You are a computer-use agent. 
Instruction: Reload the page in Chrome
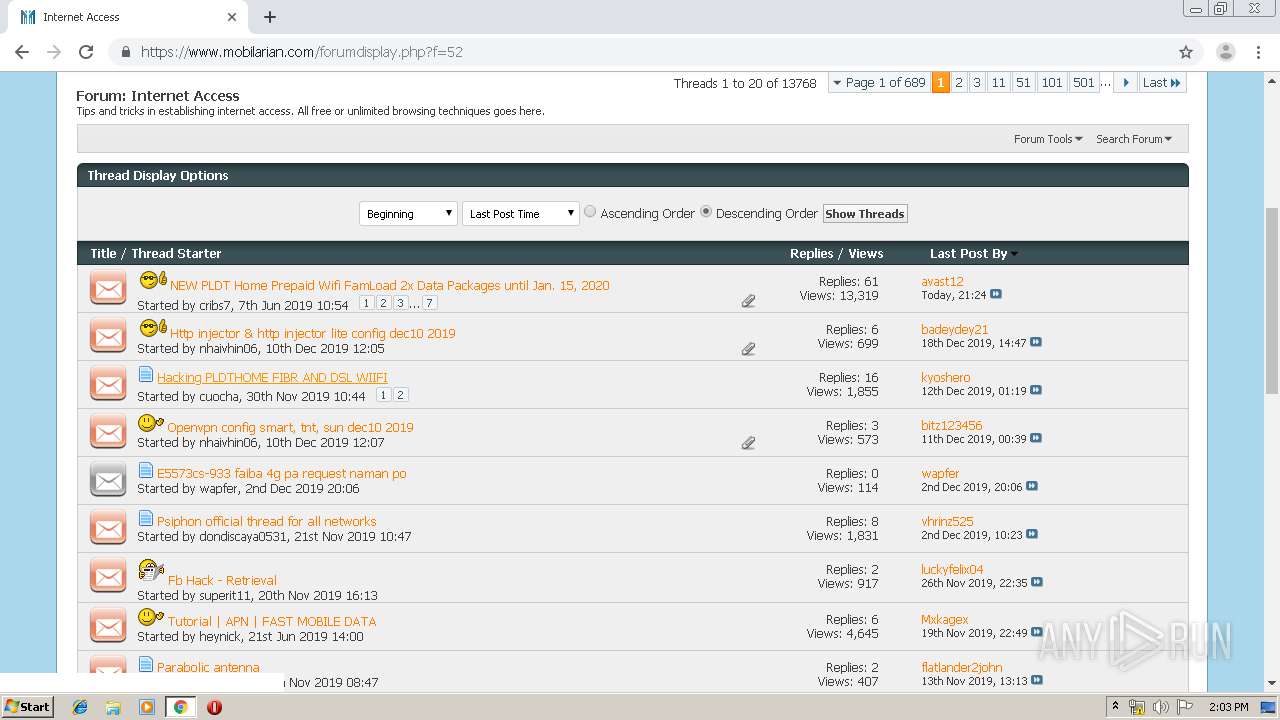[86, 52]
